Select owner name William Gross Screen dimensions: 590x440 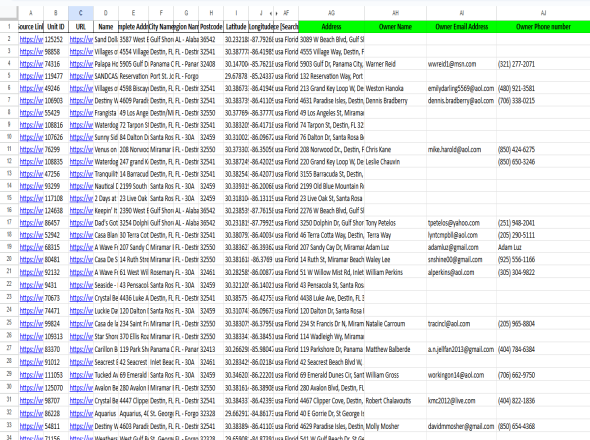tap(395, 375)
